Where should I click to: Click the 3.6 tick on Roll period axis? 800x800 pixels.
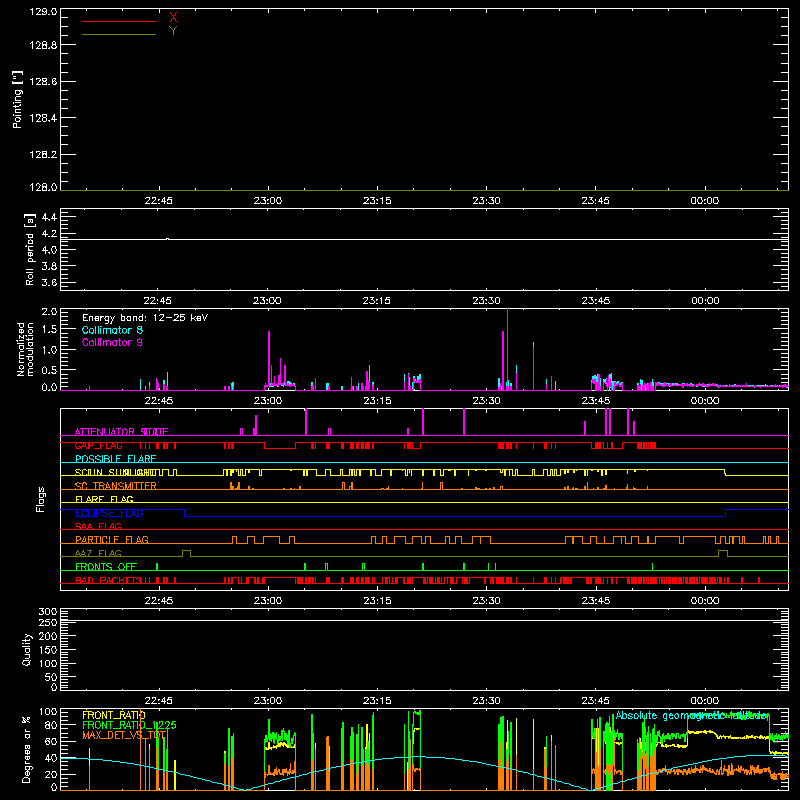(49, 282)
